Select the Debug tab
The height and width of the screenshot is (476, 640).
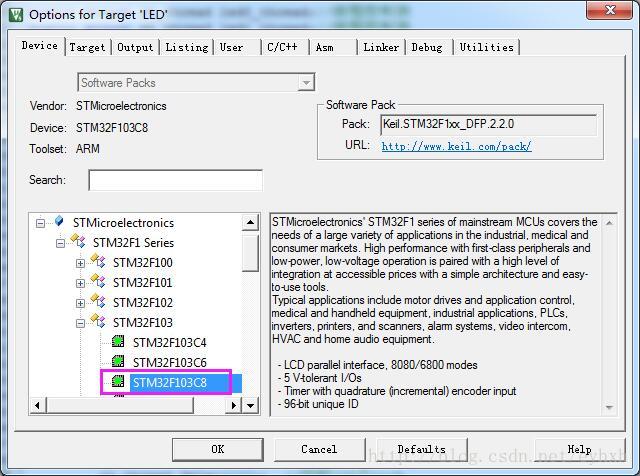point(427,47)
